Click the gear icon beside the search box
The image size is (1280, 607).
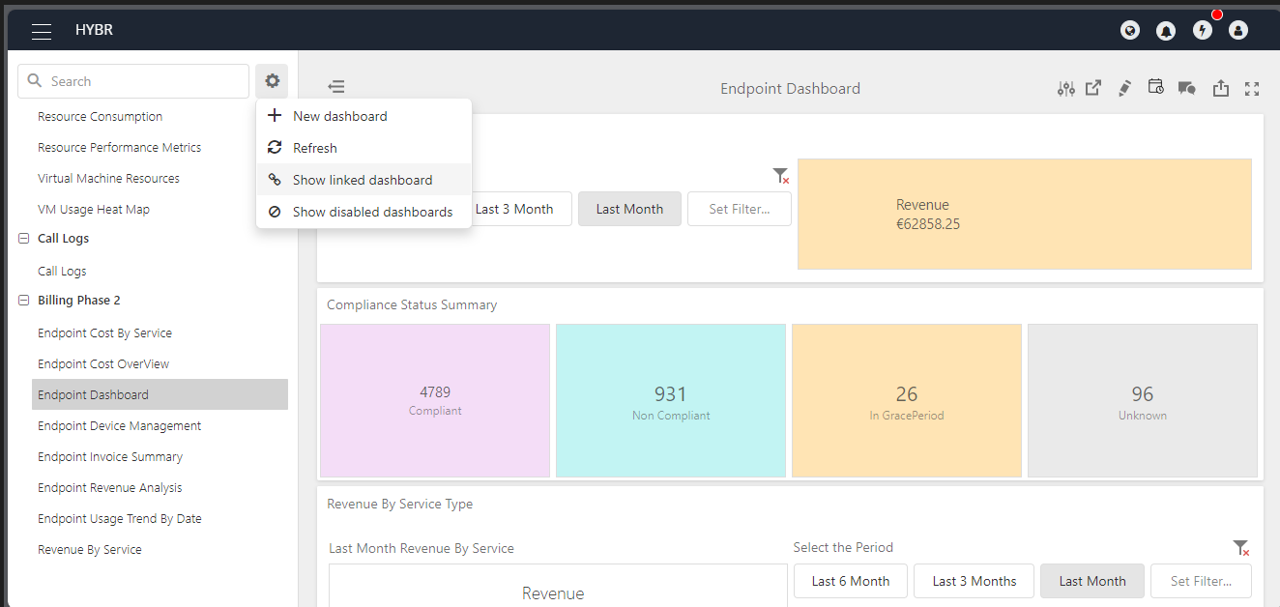[272, 81]
